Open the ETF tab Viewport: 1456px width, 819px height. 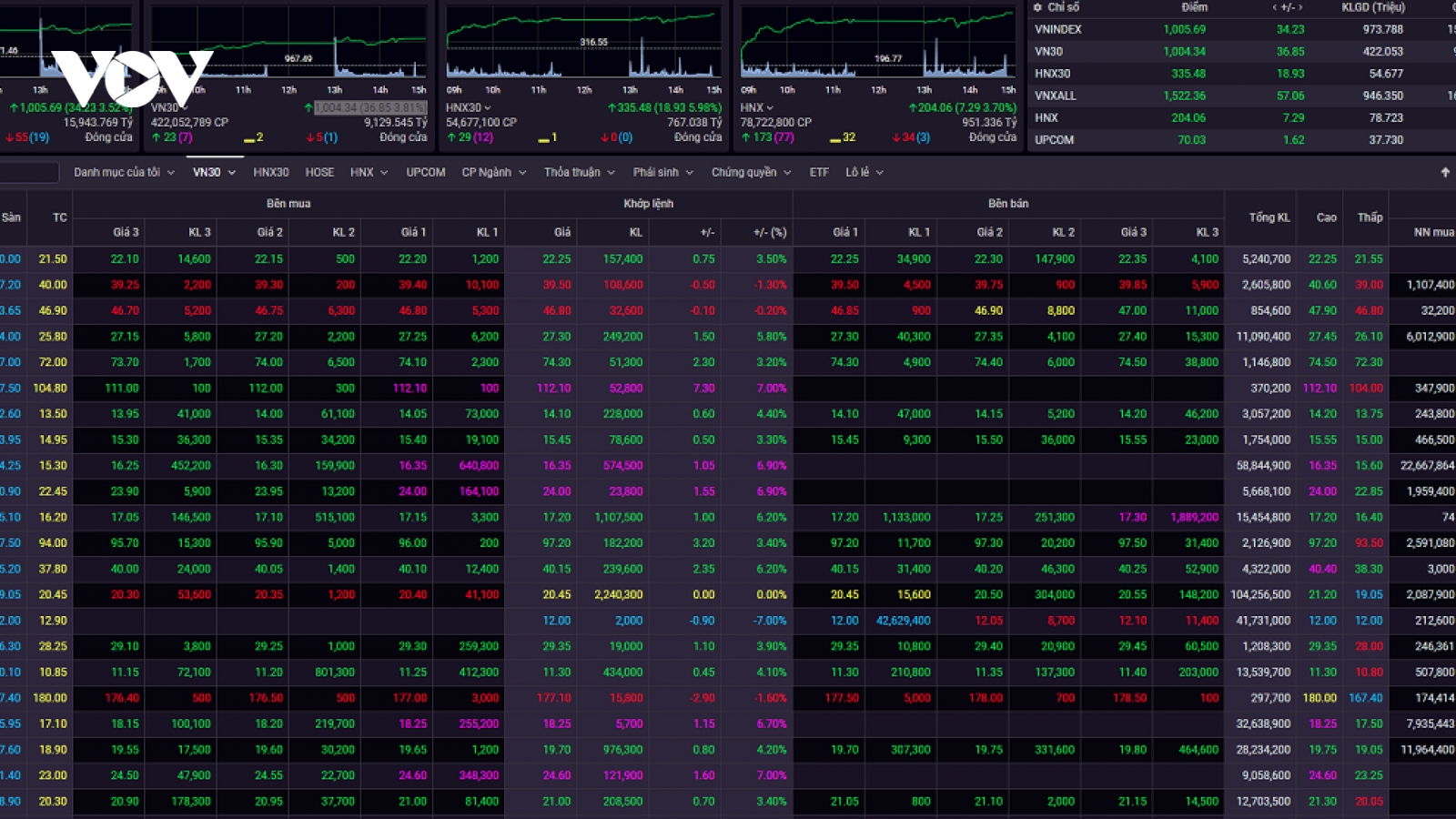tap(819, 172)
